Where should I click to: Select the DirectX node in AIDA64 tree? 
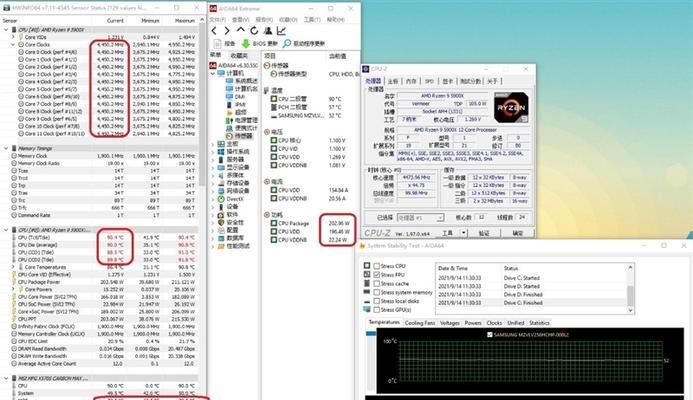click(231, 199)
